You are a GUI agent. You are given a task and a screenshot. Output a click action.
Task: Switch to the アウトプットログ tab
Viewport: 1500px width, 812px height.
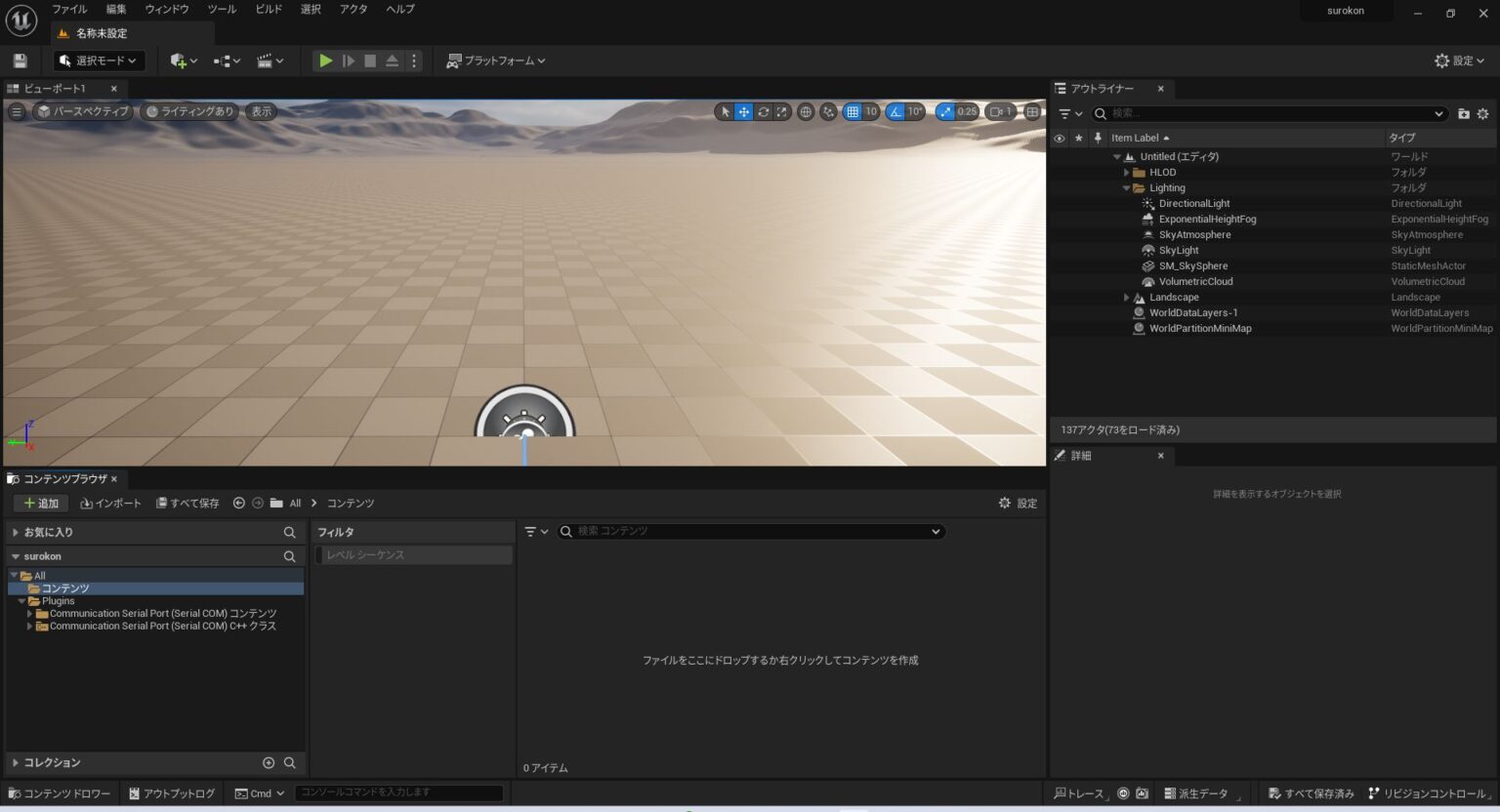pyautogui.click(x=171, y=793)
